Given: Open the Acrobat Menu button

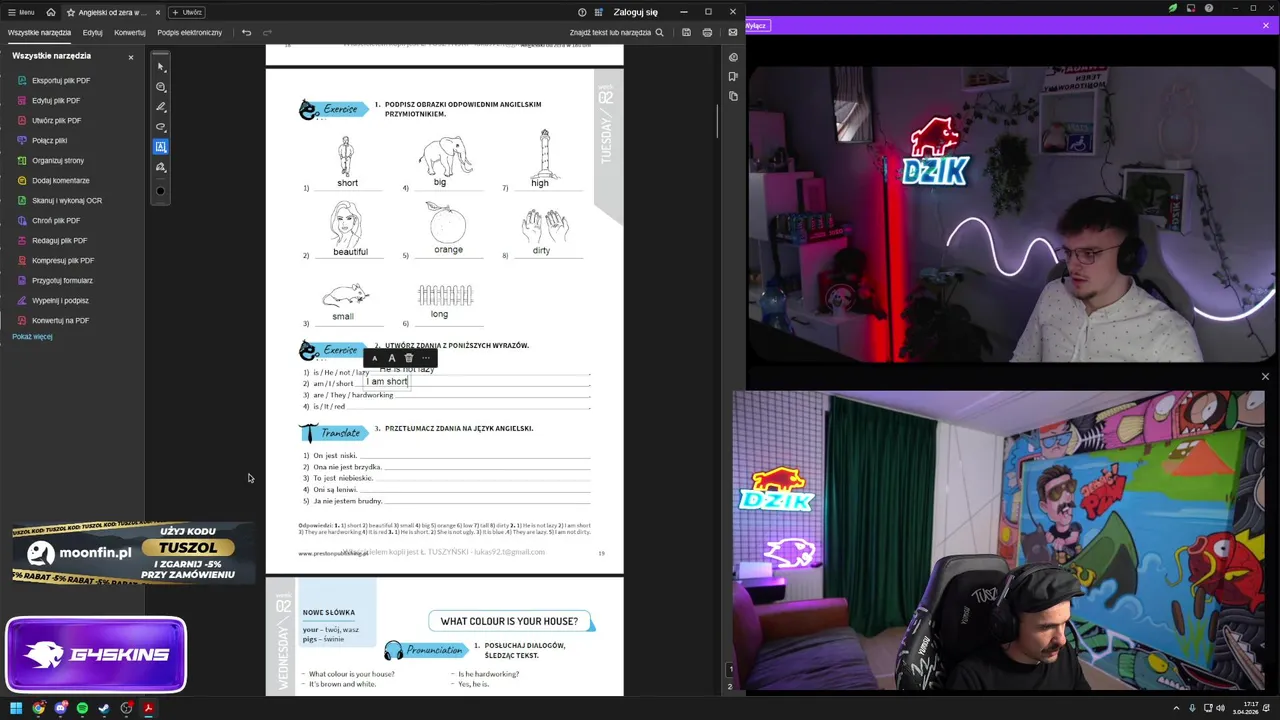Looking at the screenshot, I should (x=20, y=12).
